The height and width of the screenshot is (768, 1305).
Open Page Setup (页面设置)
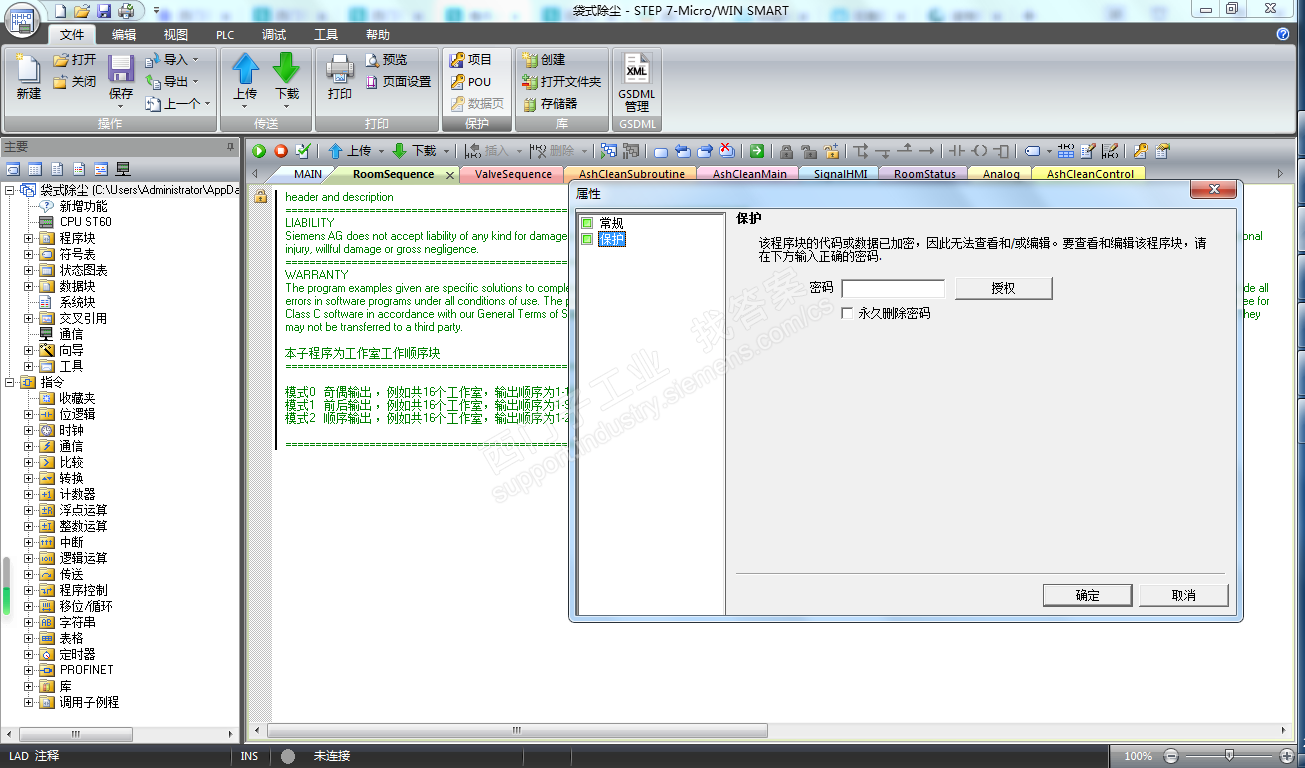click(398, 82)
